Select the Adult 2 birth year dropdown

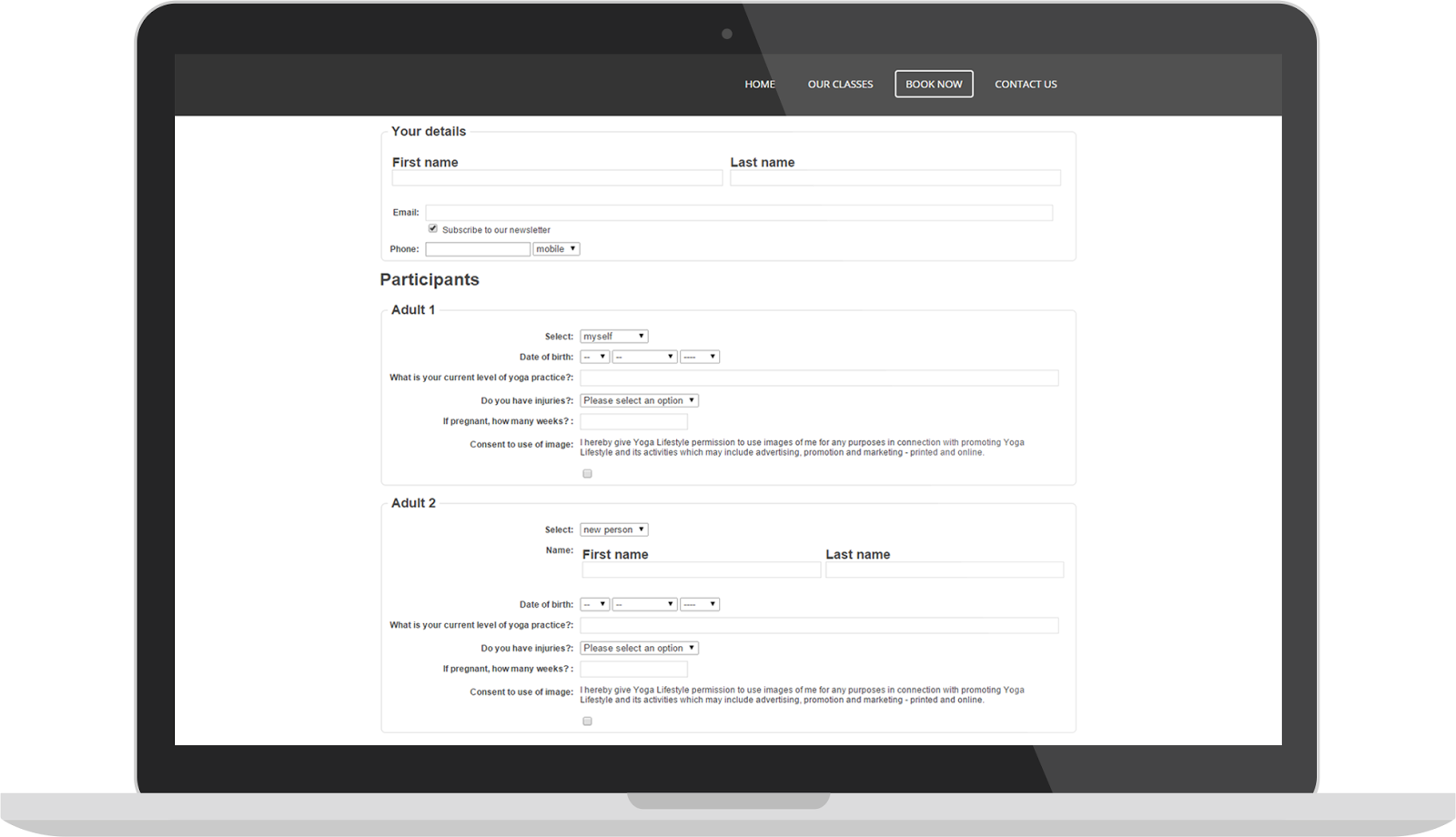[x=700, y=604]
